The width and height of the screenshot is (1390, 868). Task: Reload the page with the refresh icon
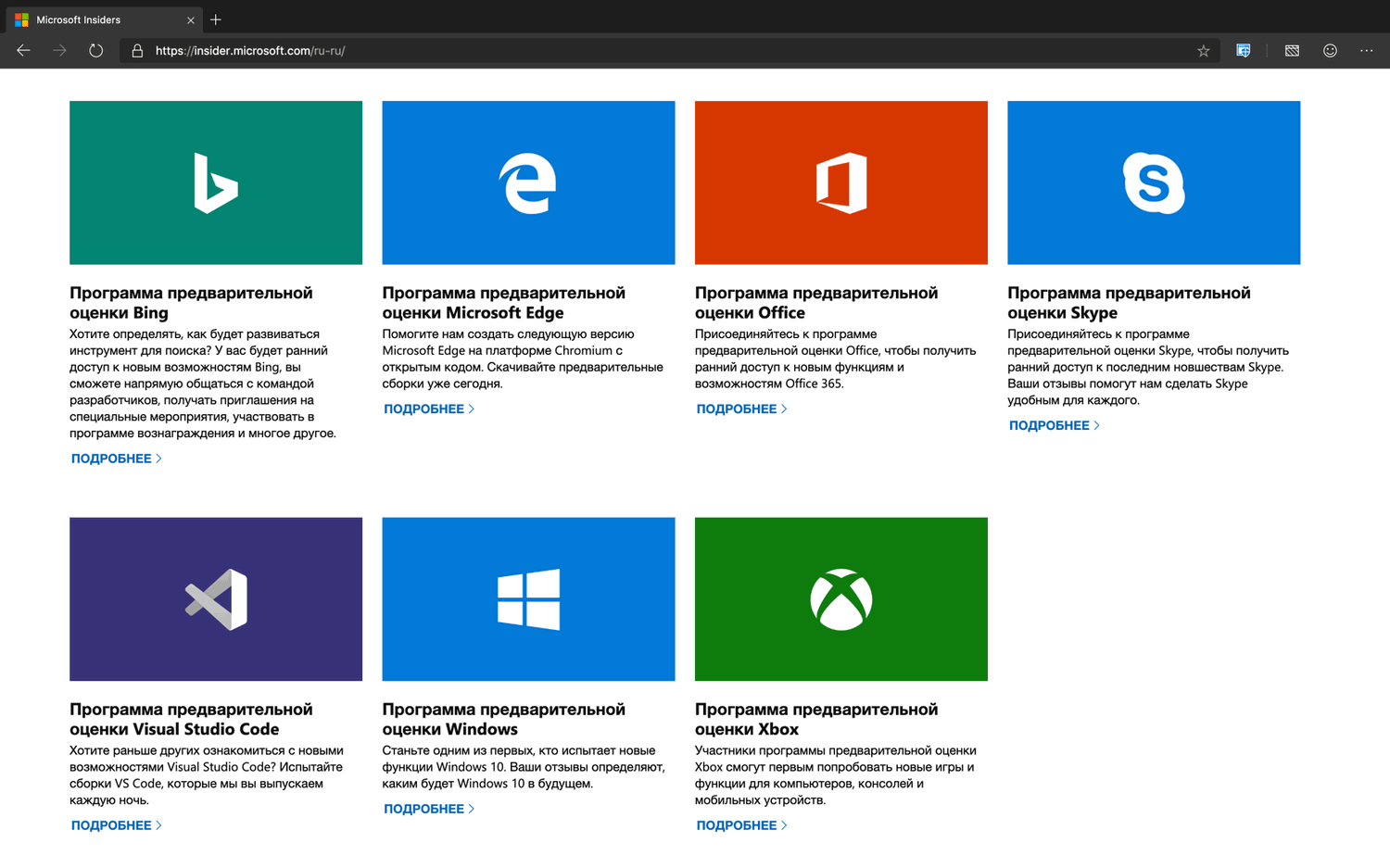(x=96, y=51)
